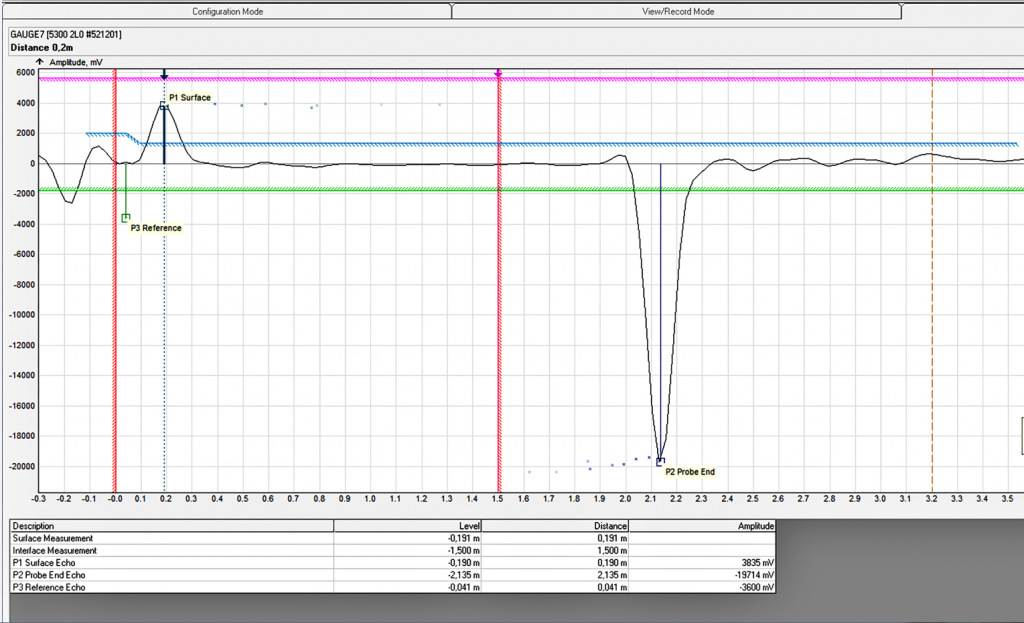The height and width of the screenshot is (623, 1024).
Task: Click the magenta interface marker at 1.5 m
Action: [498, 74]
